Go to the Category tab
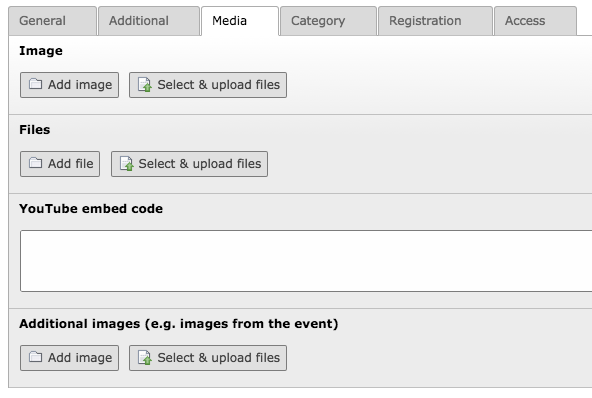Screen dimensions: 592x398 coord(328,21)
